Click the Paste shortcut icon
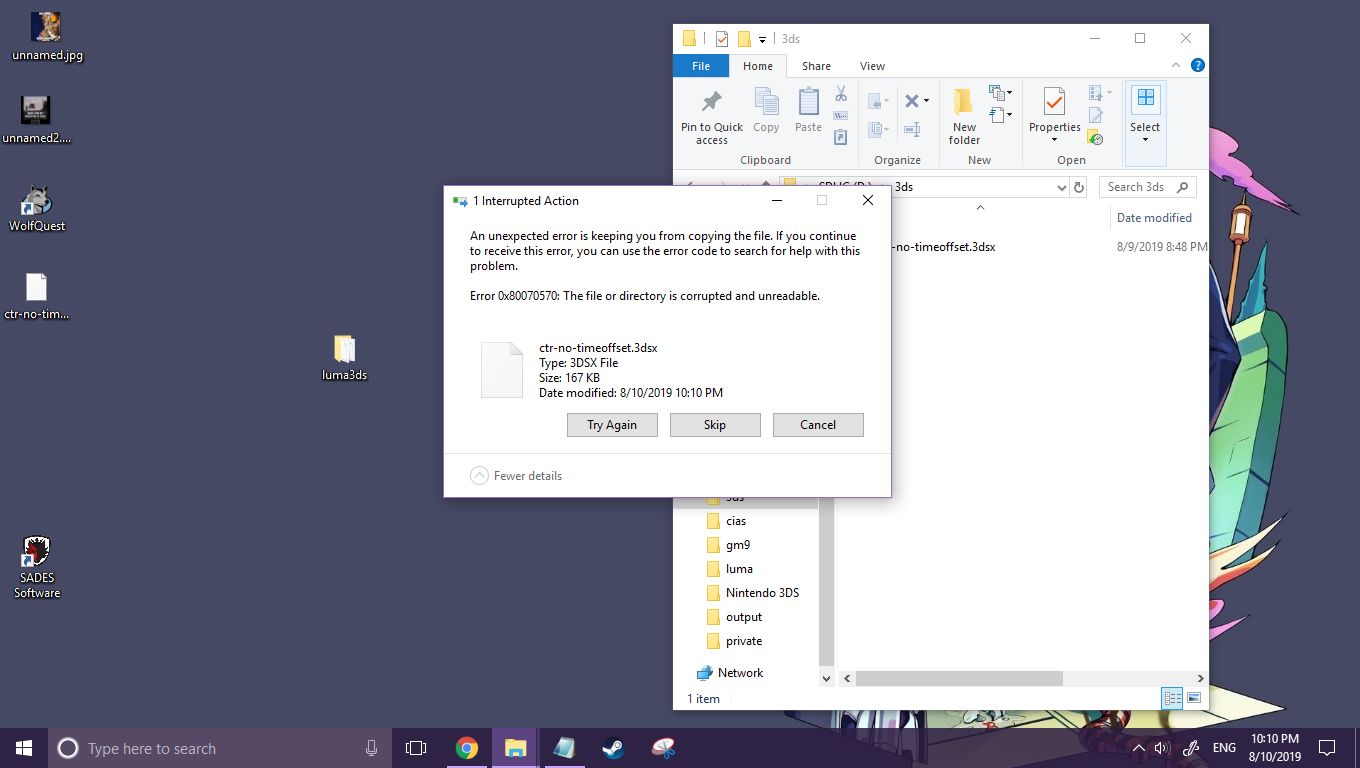 tap(841, 137)
